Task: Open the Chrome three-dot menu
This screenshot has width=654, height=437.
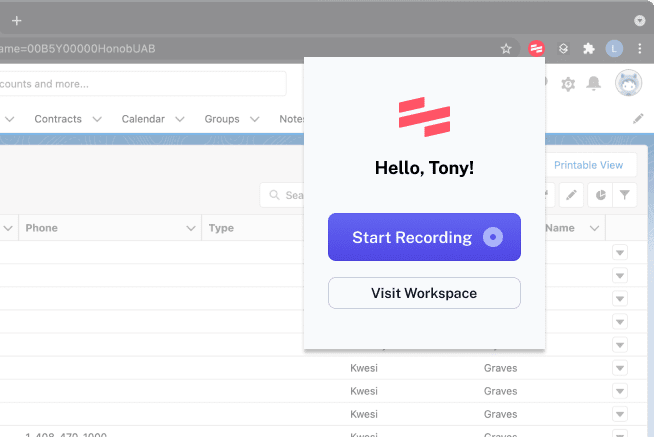Action: 639,48
